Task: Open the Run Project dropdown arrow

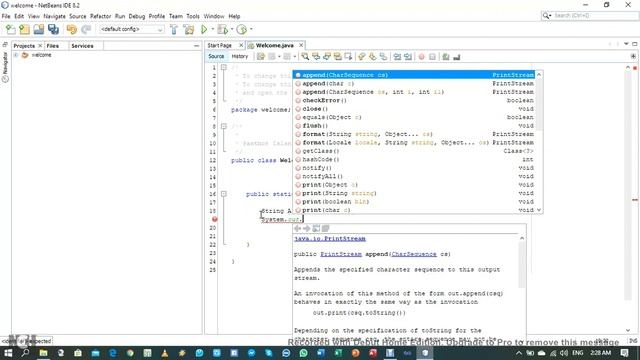Action: [212, 29]
